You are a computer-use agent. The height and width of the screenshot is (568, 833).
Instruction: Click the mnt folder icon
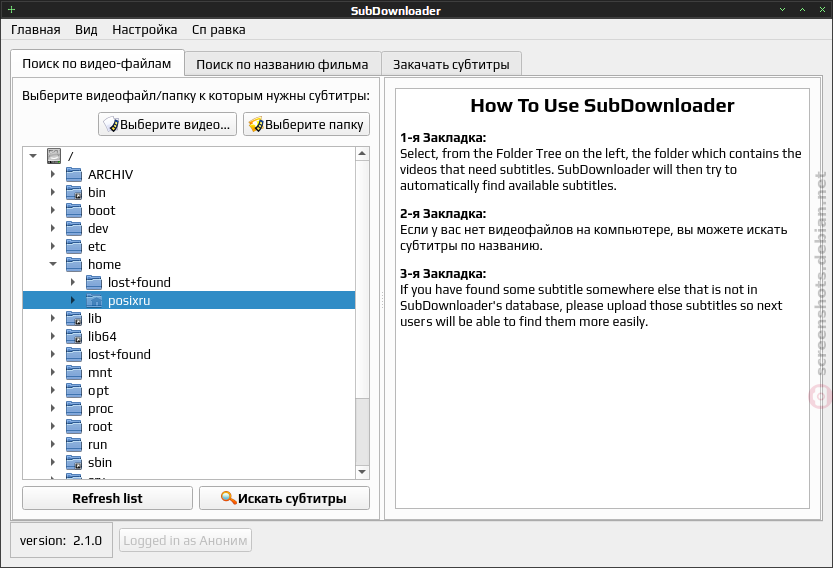coord(74,372)
